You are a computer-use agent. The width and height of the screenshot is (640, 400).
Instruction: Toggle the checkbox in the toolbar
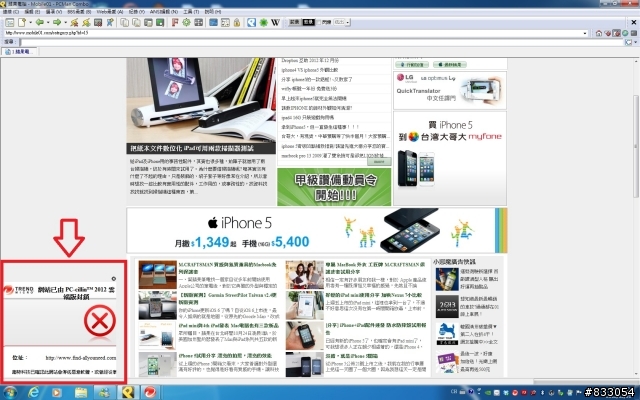click(319, 22)
